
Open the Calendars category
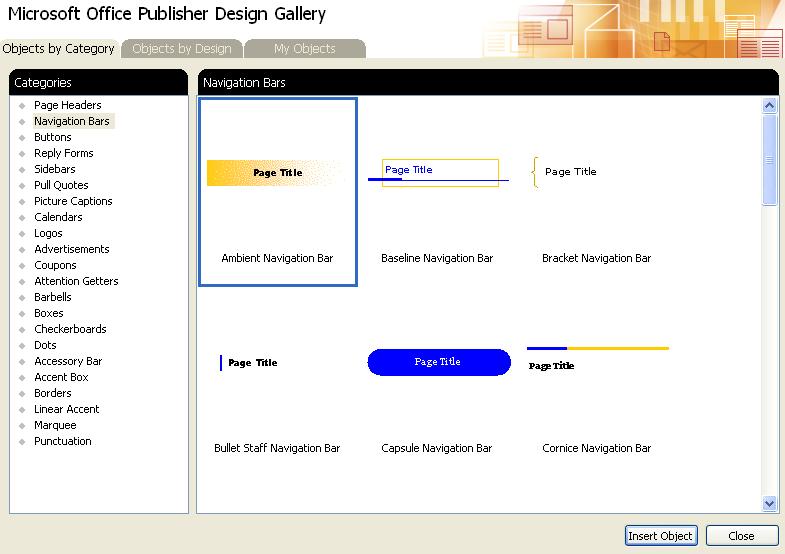pyautogui.click(x=58, y=217)
